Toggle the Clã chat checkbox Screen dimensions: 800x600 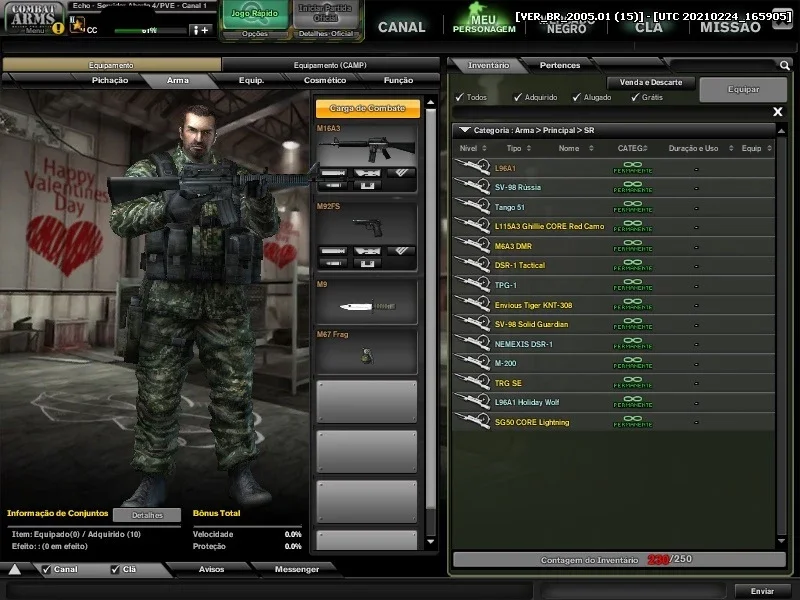(115, 569)
